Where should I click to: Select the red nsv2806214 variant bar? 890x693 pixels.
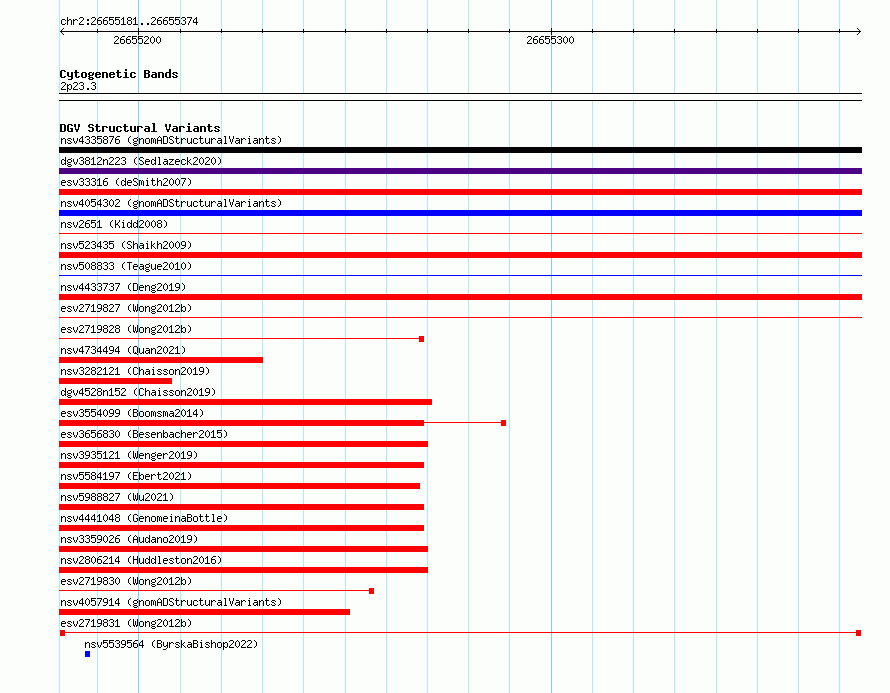tap(244, 570)
